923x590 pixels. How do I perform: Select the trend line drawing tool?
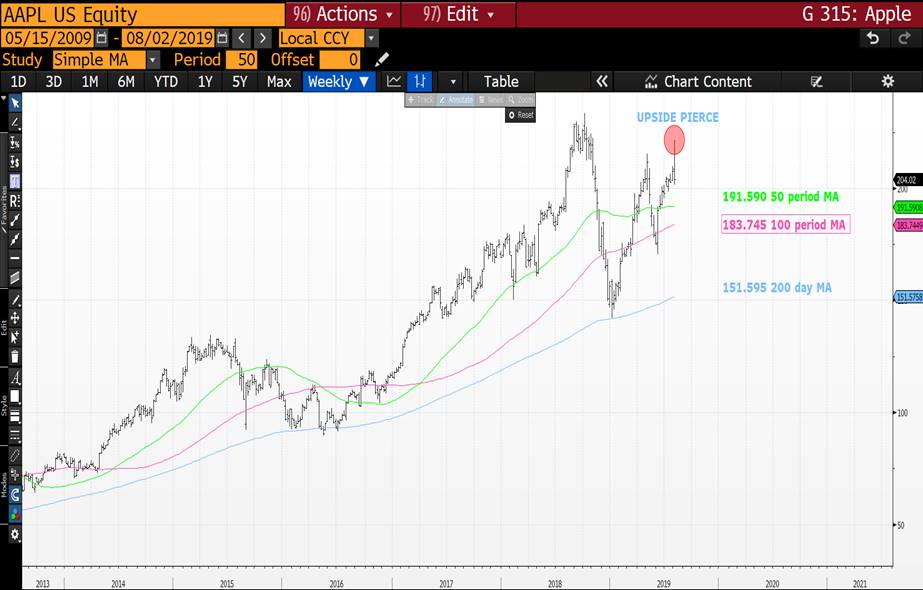(15, 122)
